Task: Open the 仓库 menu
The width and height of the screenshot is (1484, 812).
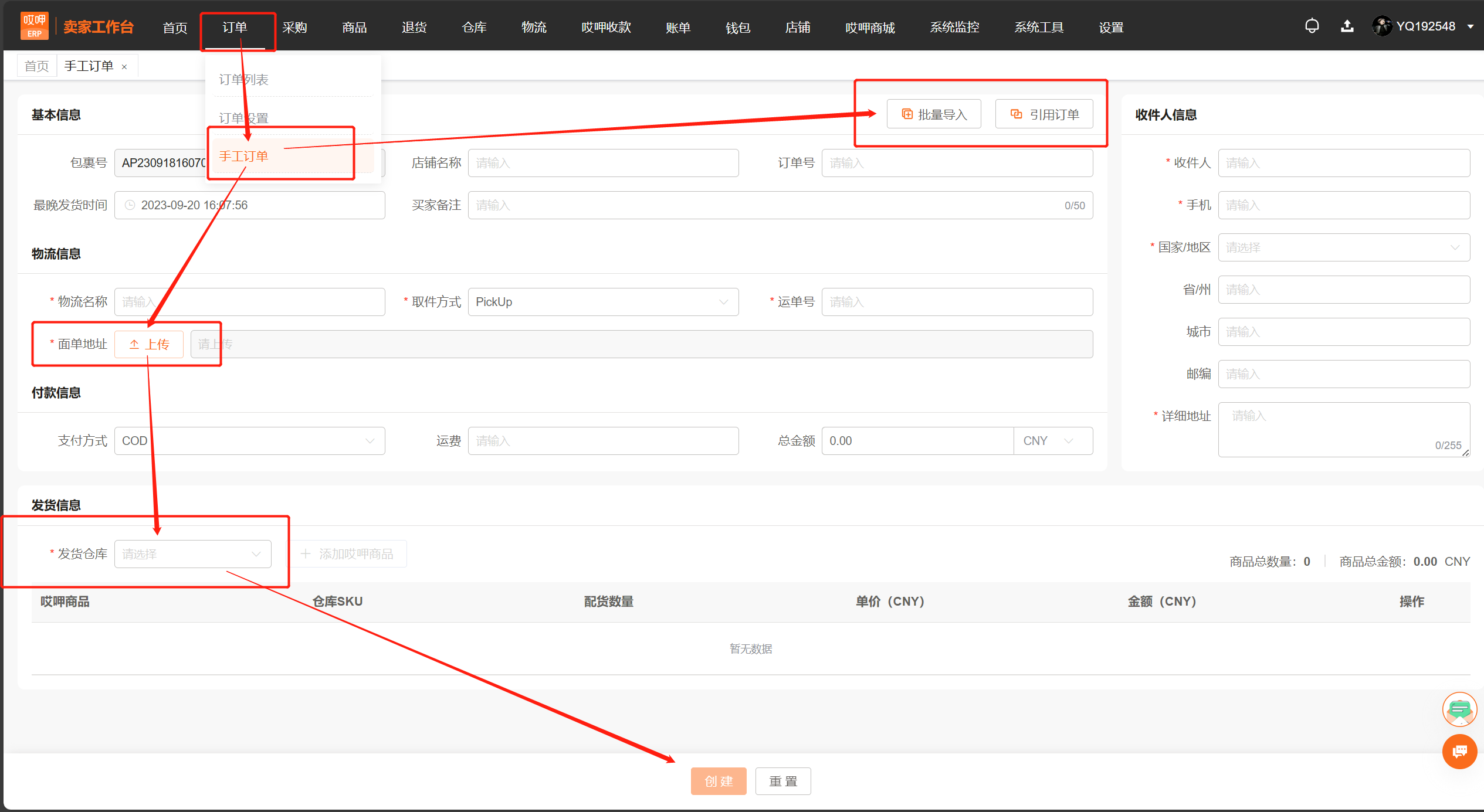Action: click(x=474, y=27)
